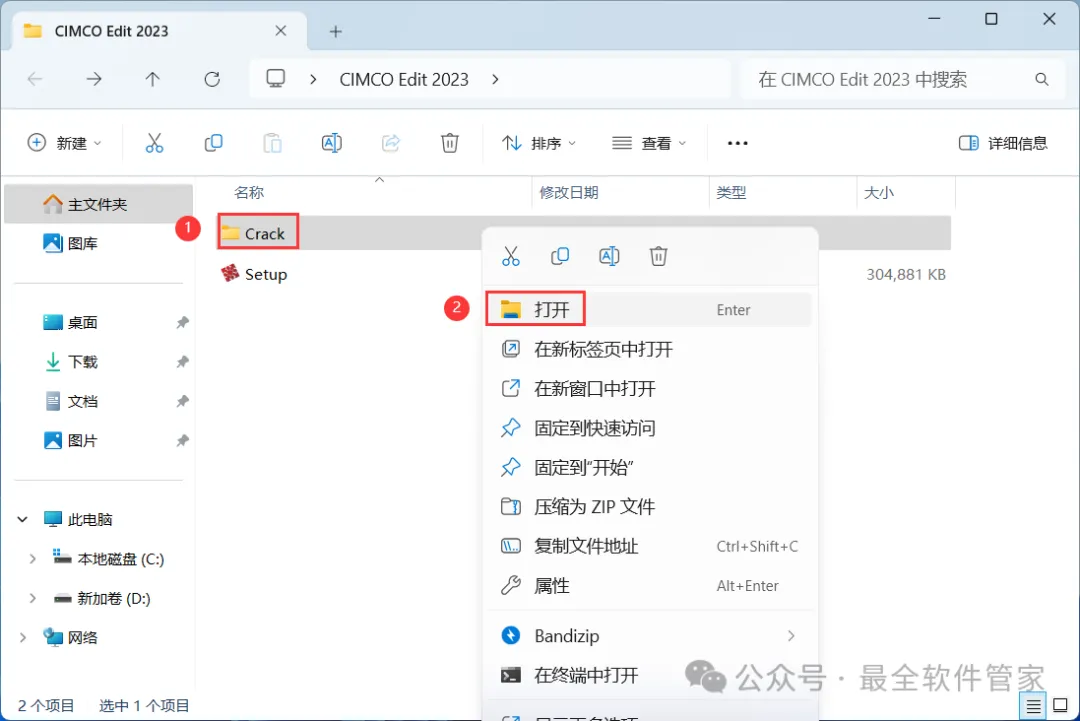
Task: Expand the Network tree node
Action: pyautogui.click(x=23, y=637)
